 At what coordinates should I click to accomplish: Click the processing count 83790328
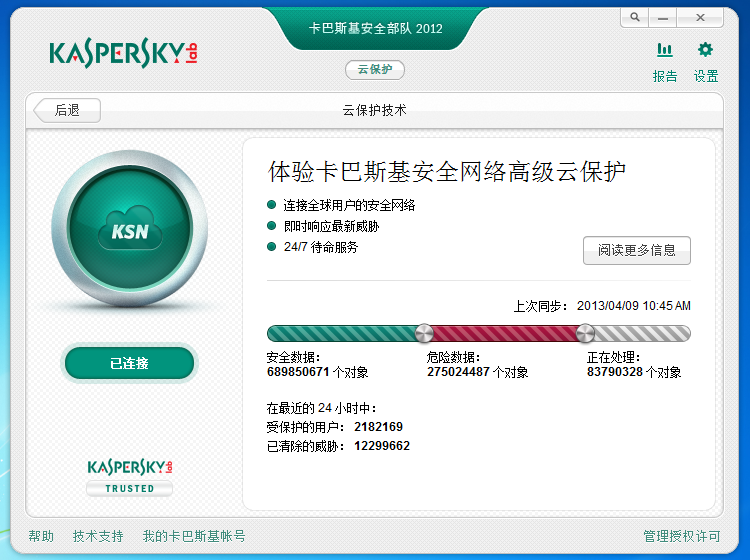[615, 372]
